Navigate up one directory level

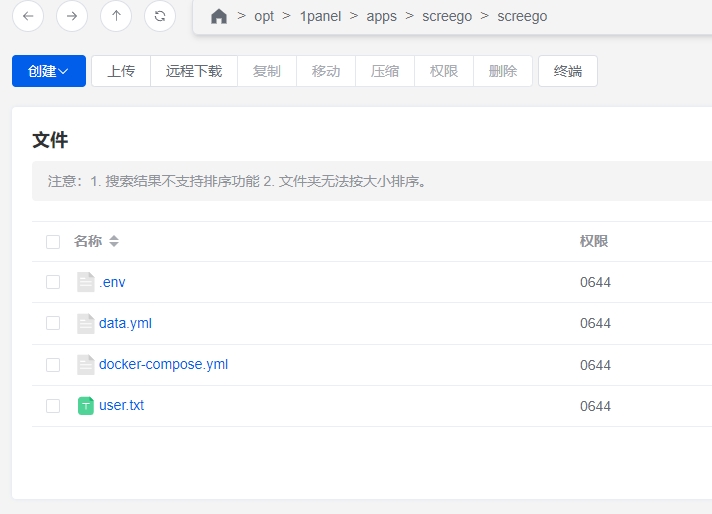pyautogui.click(x=116, y=16)
